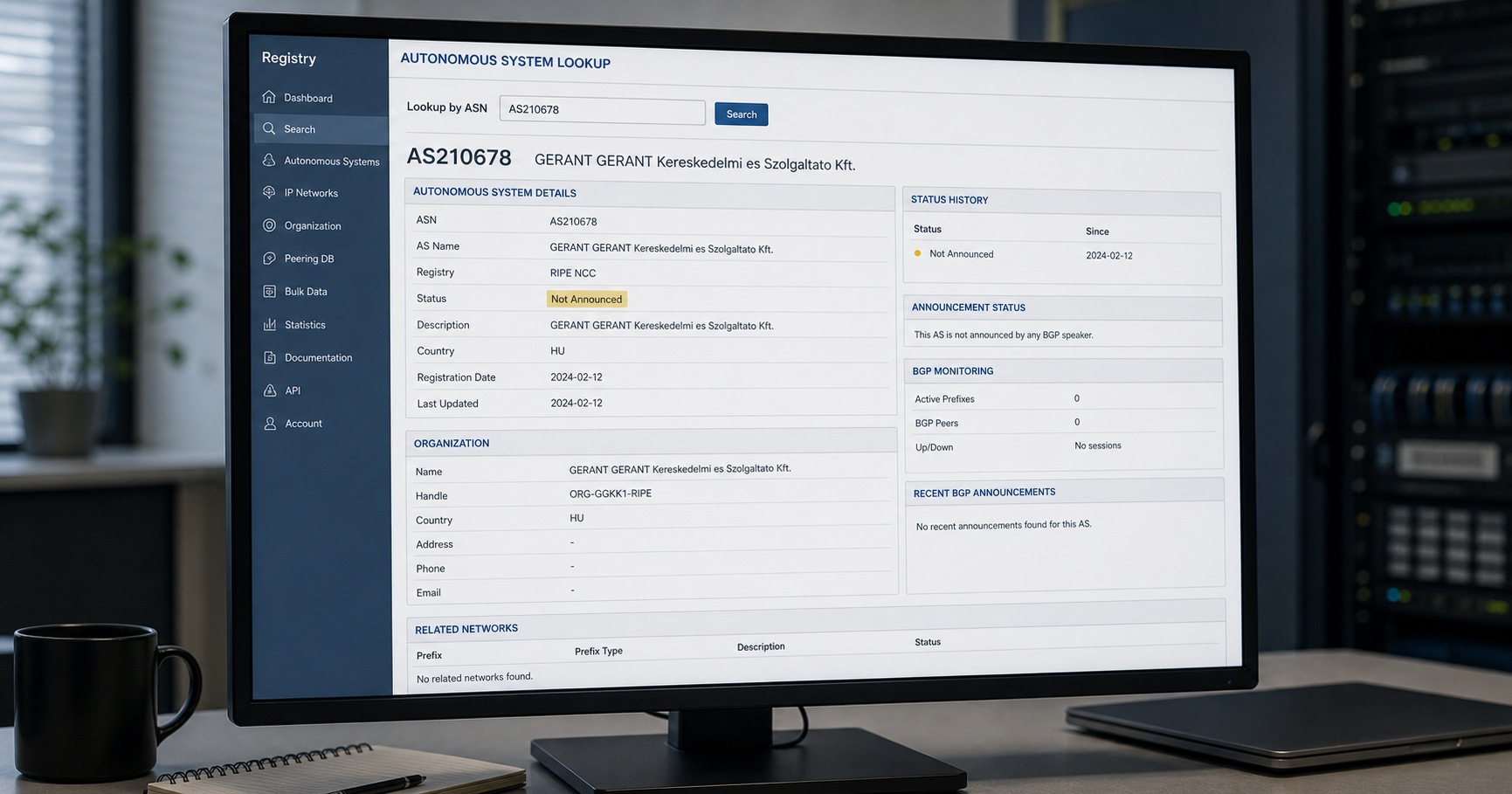Click the Prefix Type column header
This screenshot has height=794, width=1512.
tap(598, 651)
